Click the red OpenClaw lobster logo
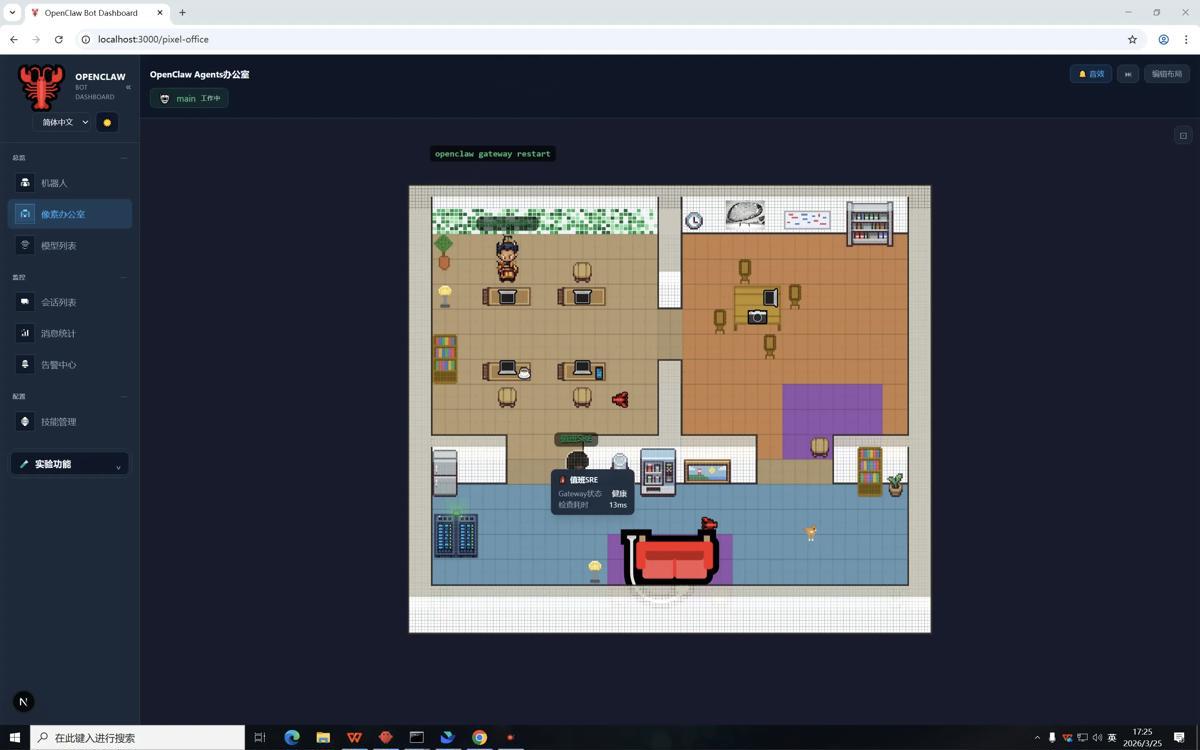This screenshot has height=750, width=1200. (41, 87)
